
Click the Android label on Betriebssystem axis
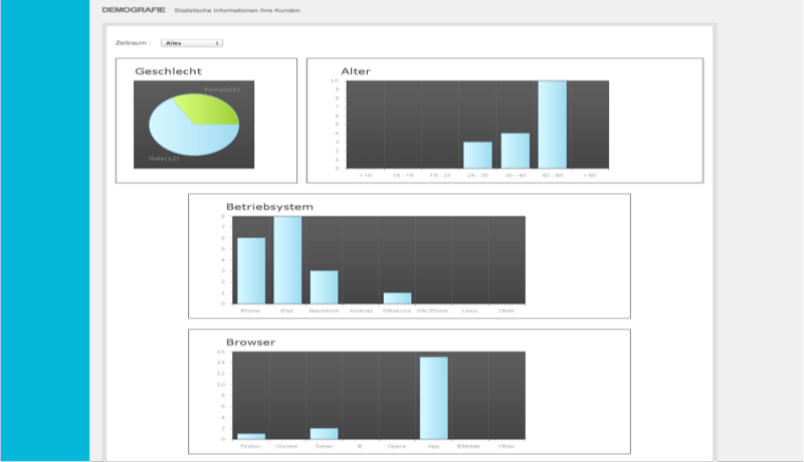tap(361, 311)
